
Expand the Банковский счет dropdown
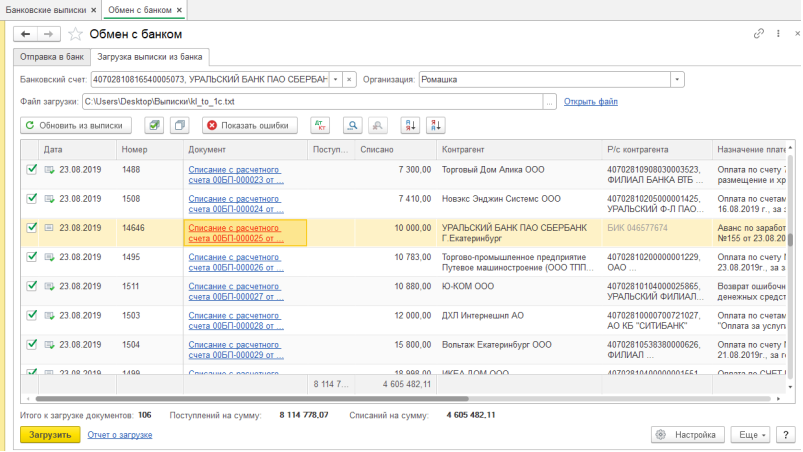(x=335, y=79)
